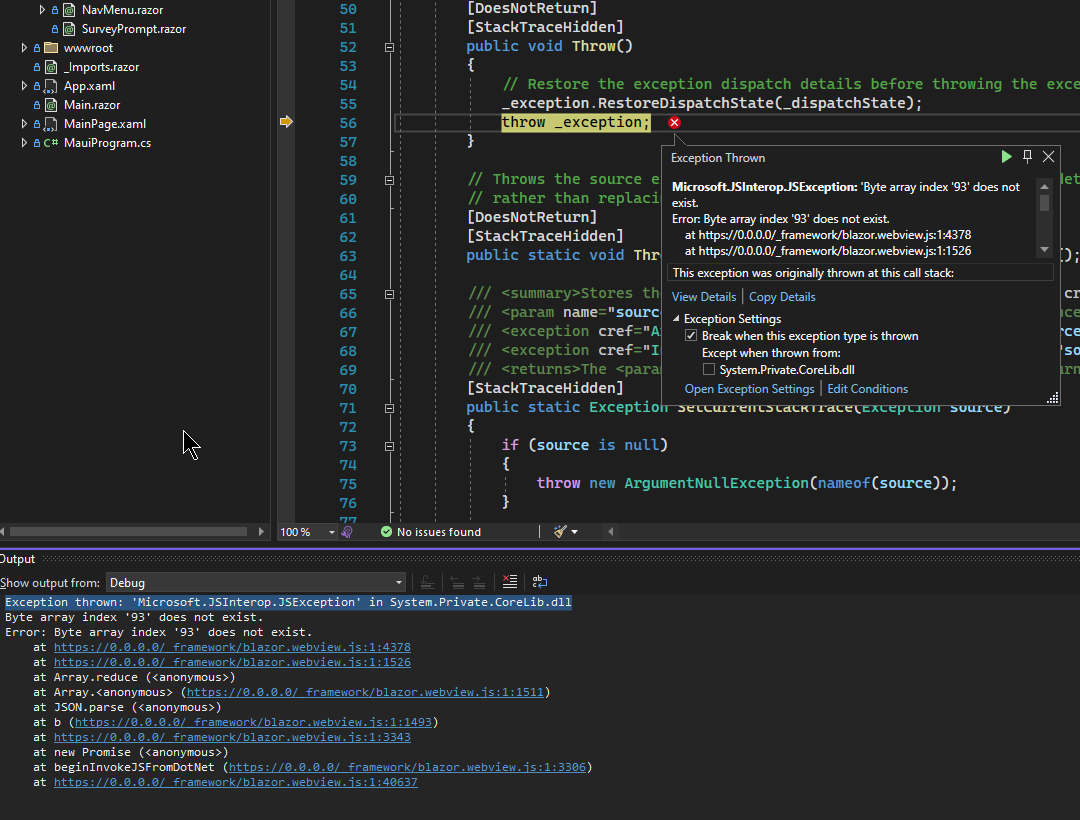Collapse the comment block at line 59
This screenshot has height=820, width=1080.
pyautogui.click(x=389, y=180)
